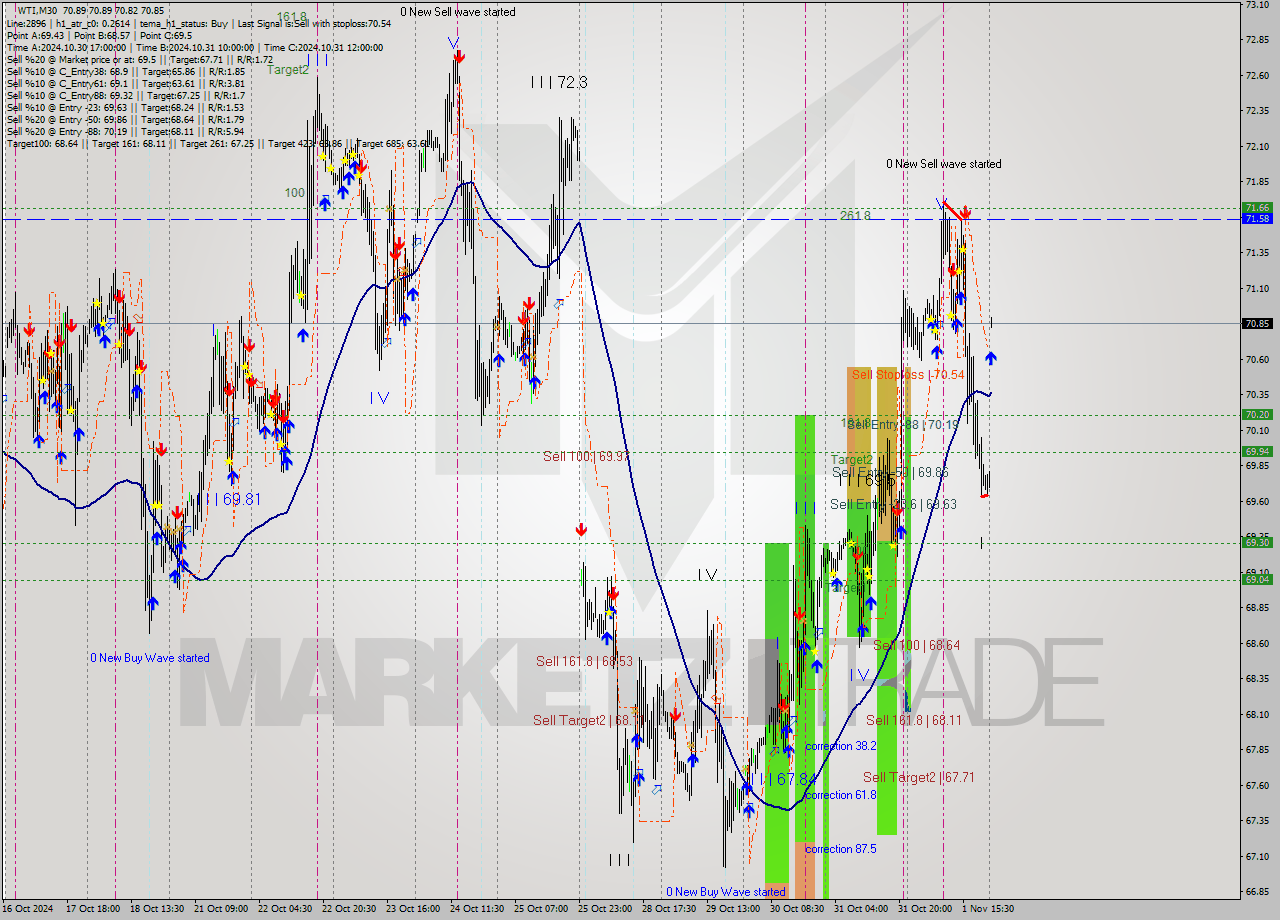Click the 'Sell Entry -50 | 69.86' label
The width and height of the screenshot is (1280, 920).
coord(890,472)
